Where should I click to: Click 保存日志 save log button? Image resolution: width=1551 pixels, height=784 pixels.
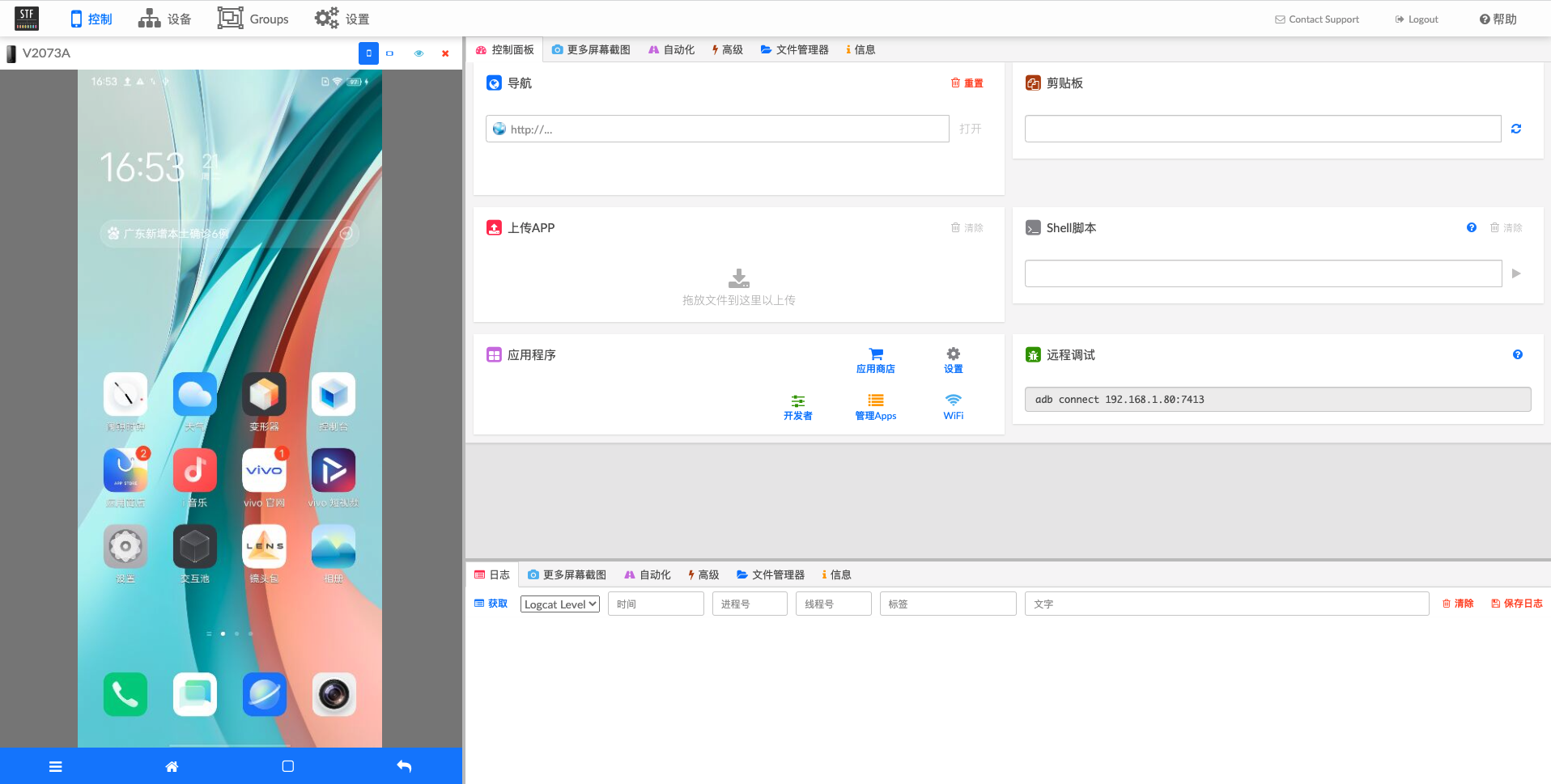pos(1516,604)
